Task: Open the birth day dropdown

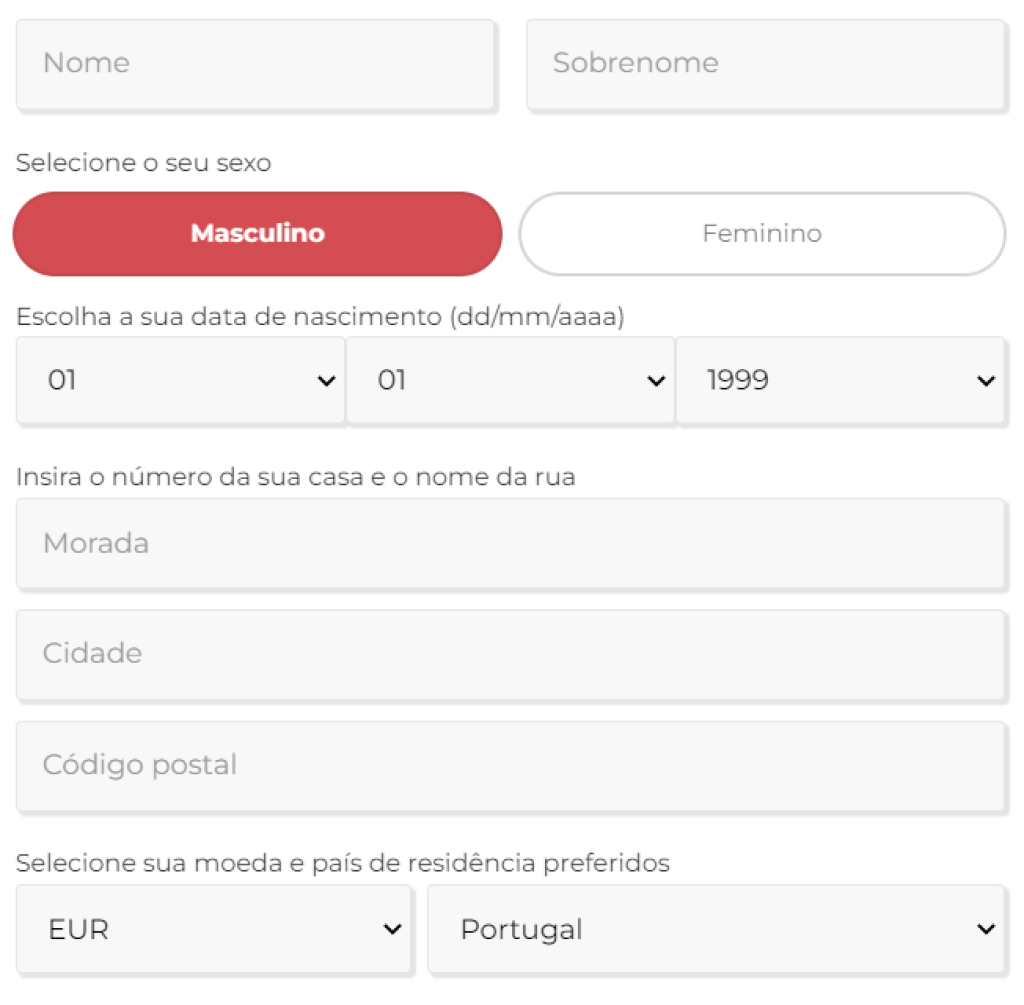Action: click(180, 381)
